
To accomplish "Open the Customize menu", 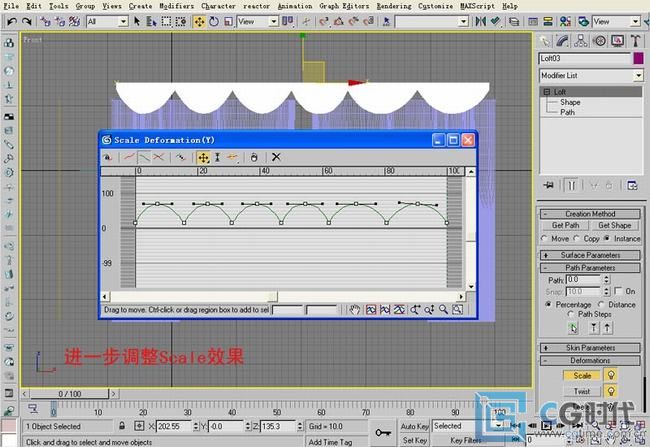I will click(435, 6).
